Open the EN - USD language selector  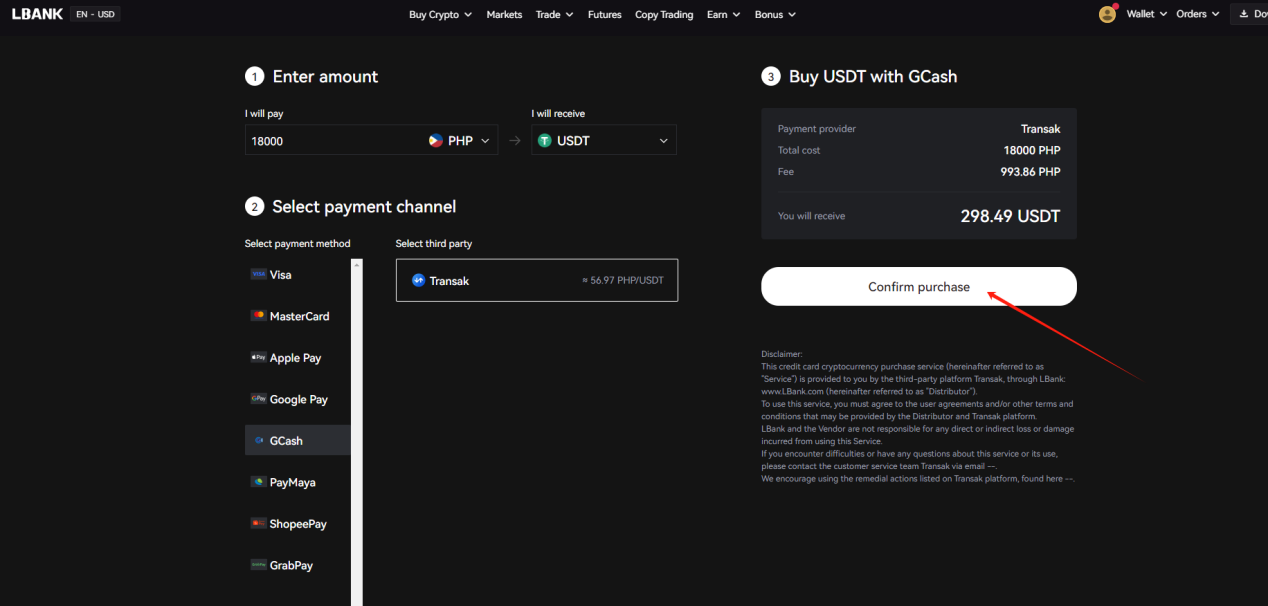point(95,14)
